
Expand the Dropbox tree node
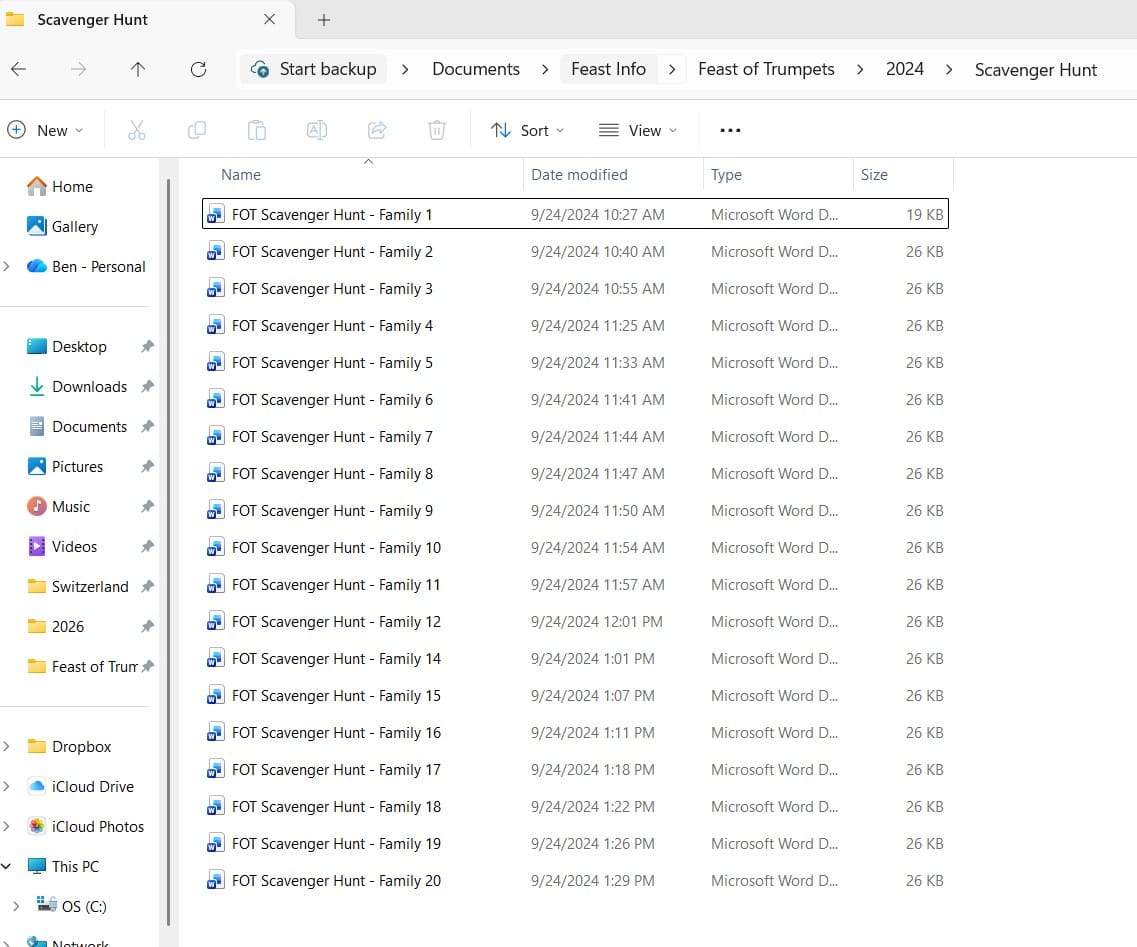pos(7,746)
